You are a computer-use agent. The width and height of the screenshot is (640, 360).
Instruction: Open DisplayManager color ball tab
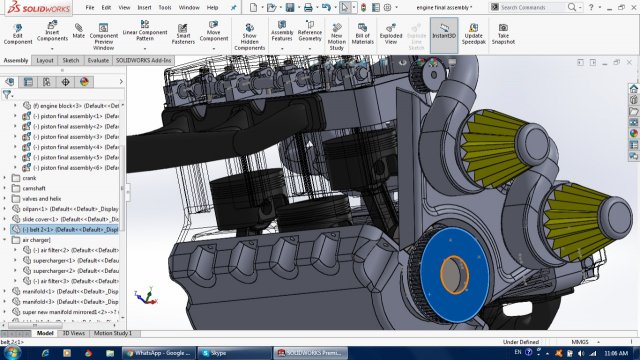[x=84, y=82]
